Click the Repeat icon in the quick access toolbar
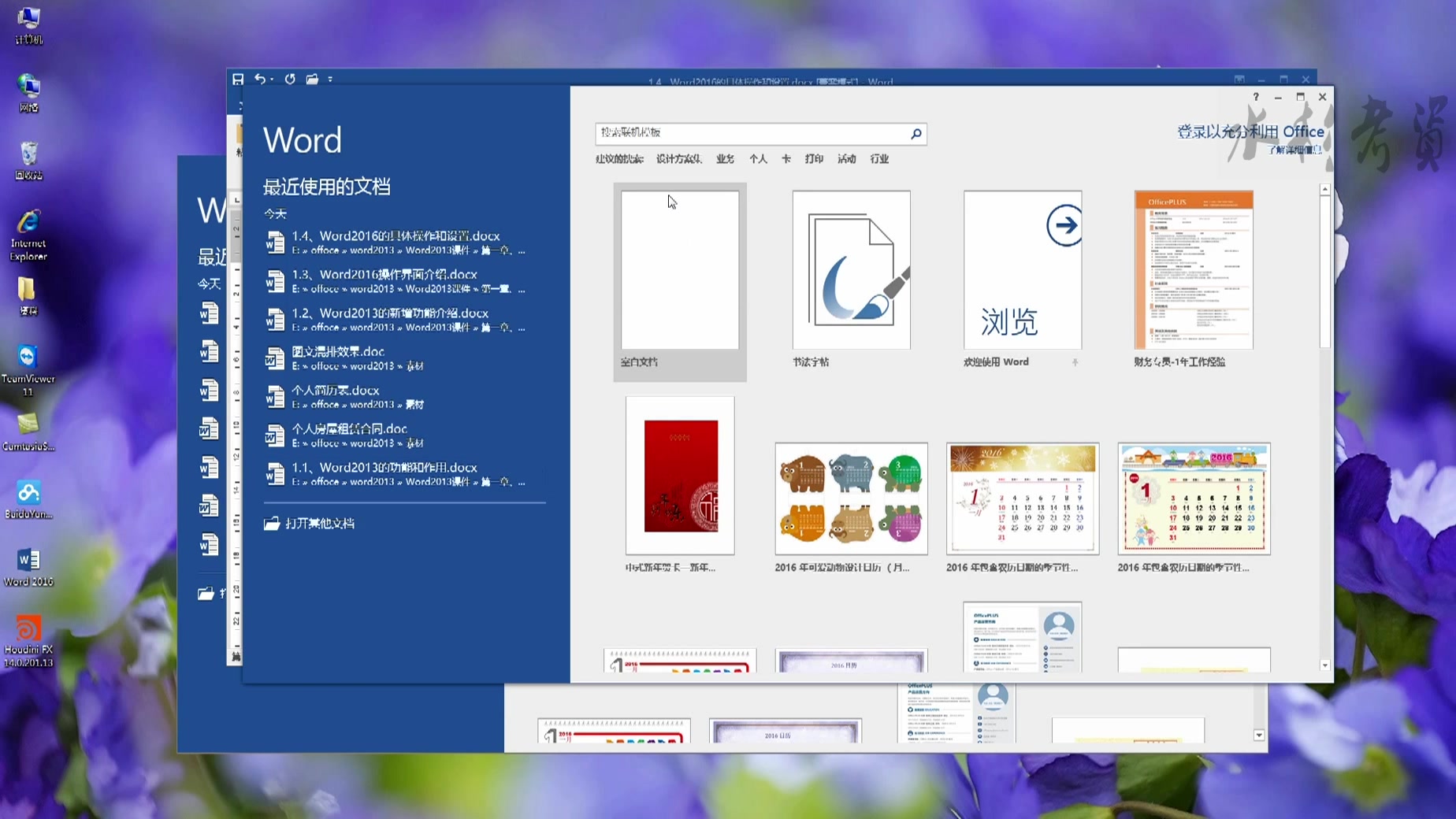The width and height of the screenshot is (1456, 819). click(x=290, y=79)
